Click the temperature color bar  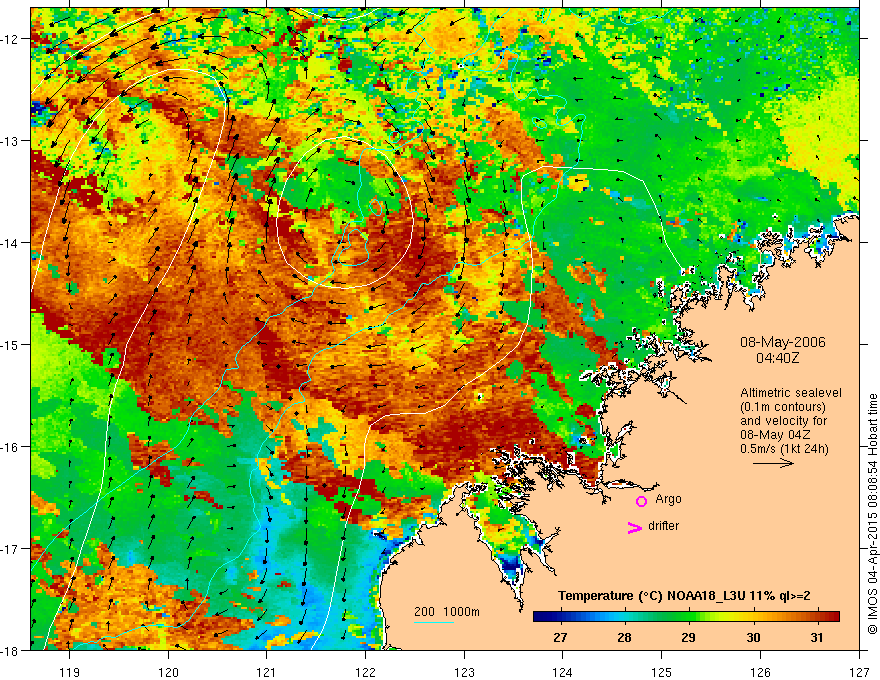tap(686, 616)
